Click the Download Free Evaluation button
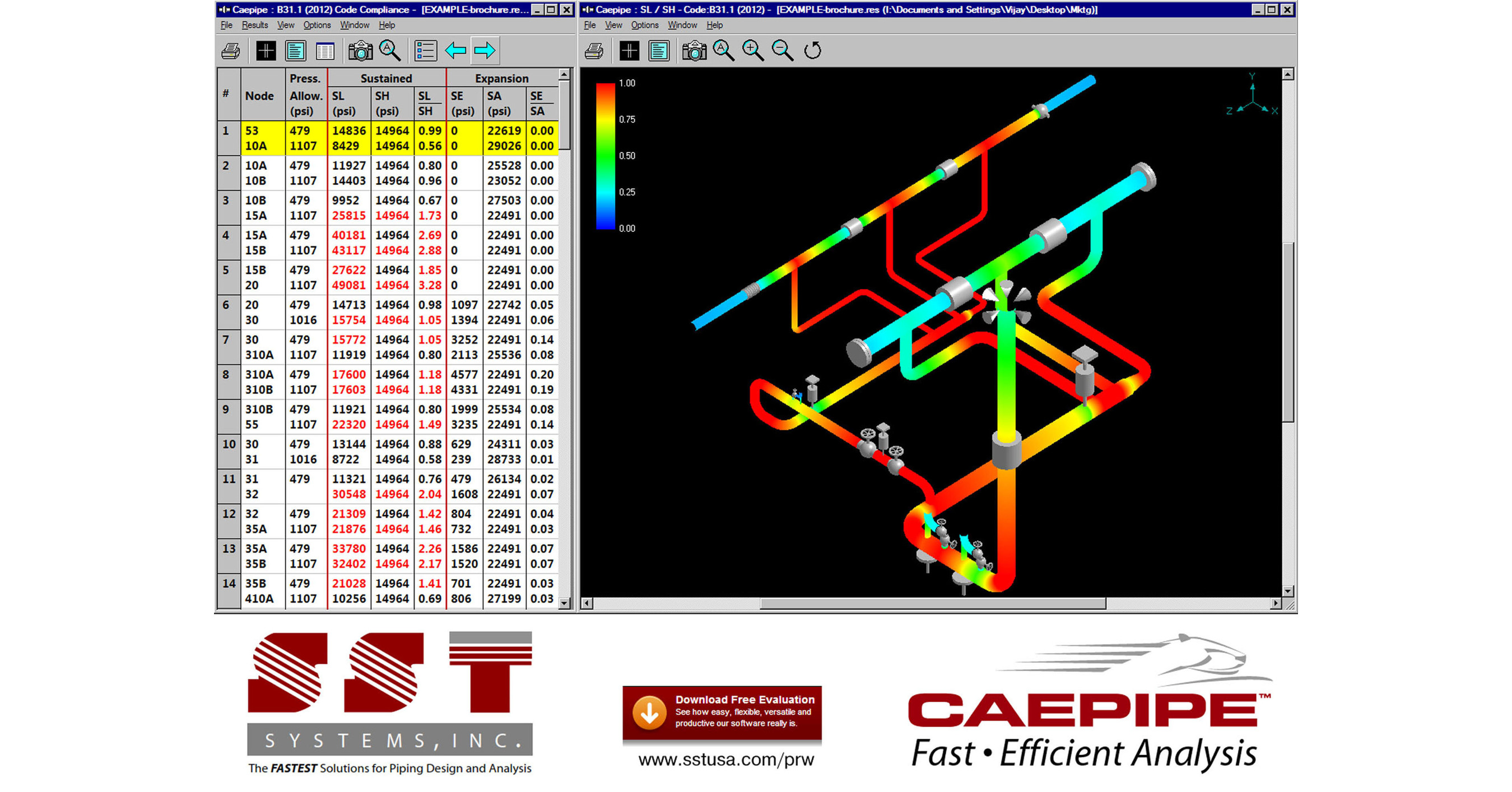Screen dimensions: 1512x792 [722, 712]
